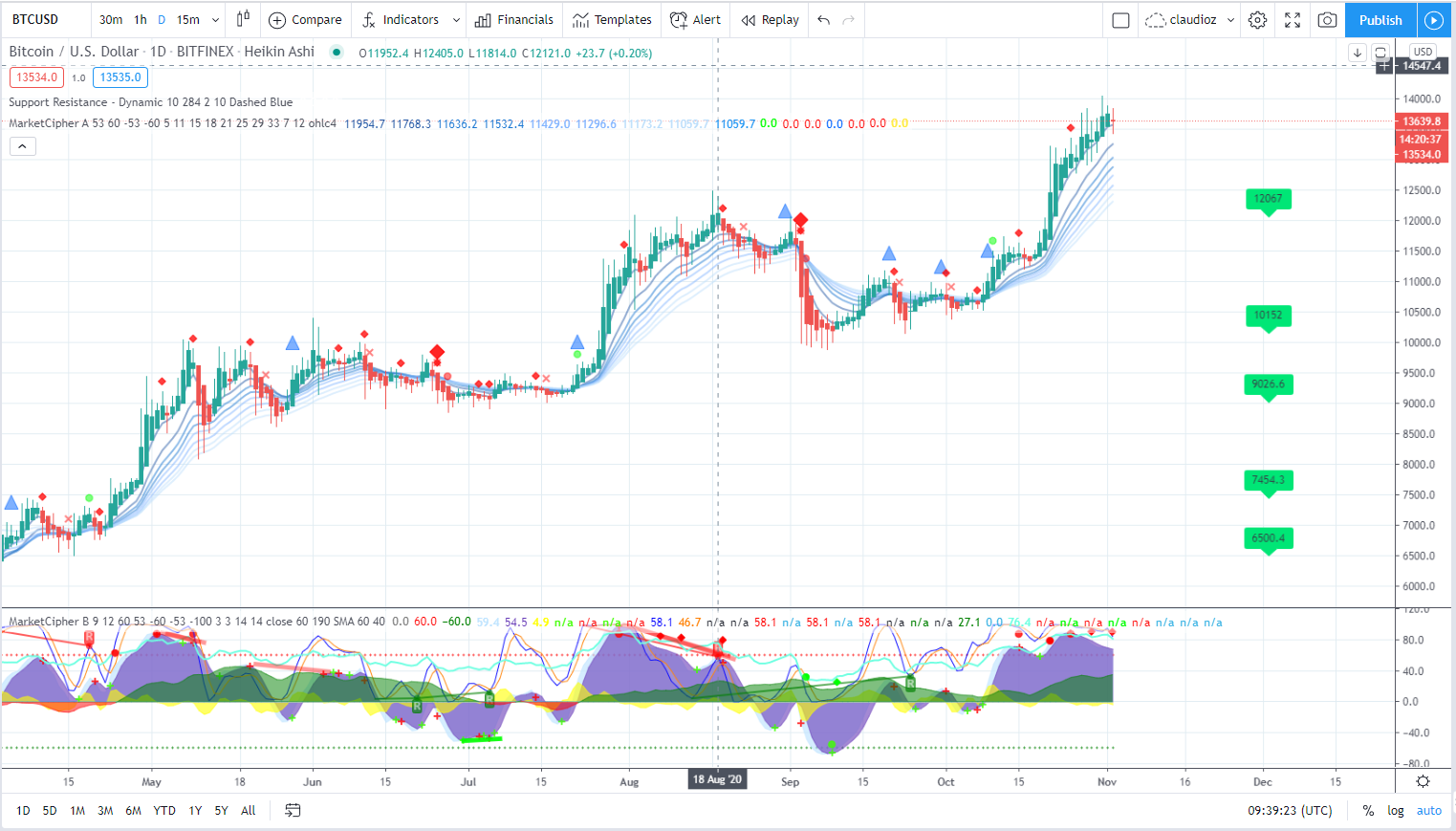Open candlestick chart style selector
Screen dimensions: 1456x831
[243, 19]
